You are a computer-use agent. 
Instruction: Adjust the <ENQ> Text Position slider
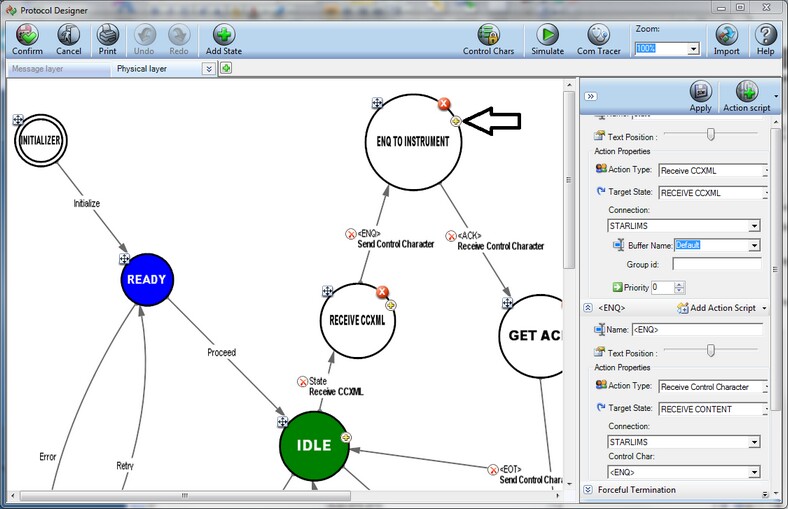(711, 350)
